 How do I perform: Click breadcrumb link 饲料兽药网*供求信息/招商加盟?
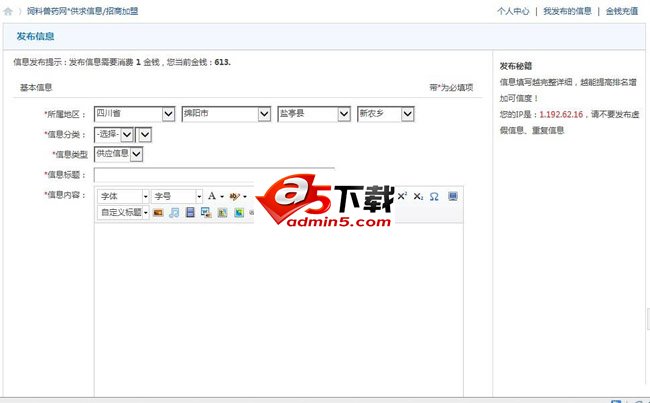(82, 12)
